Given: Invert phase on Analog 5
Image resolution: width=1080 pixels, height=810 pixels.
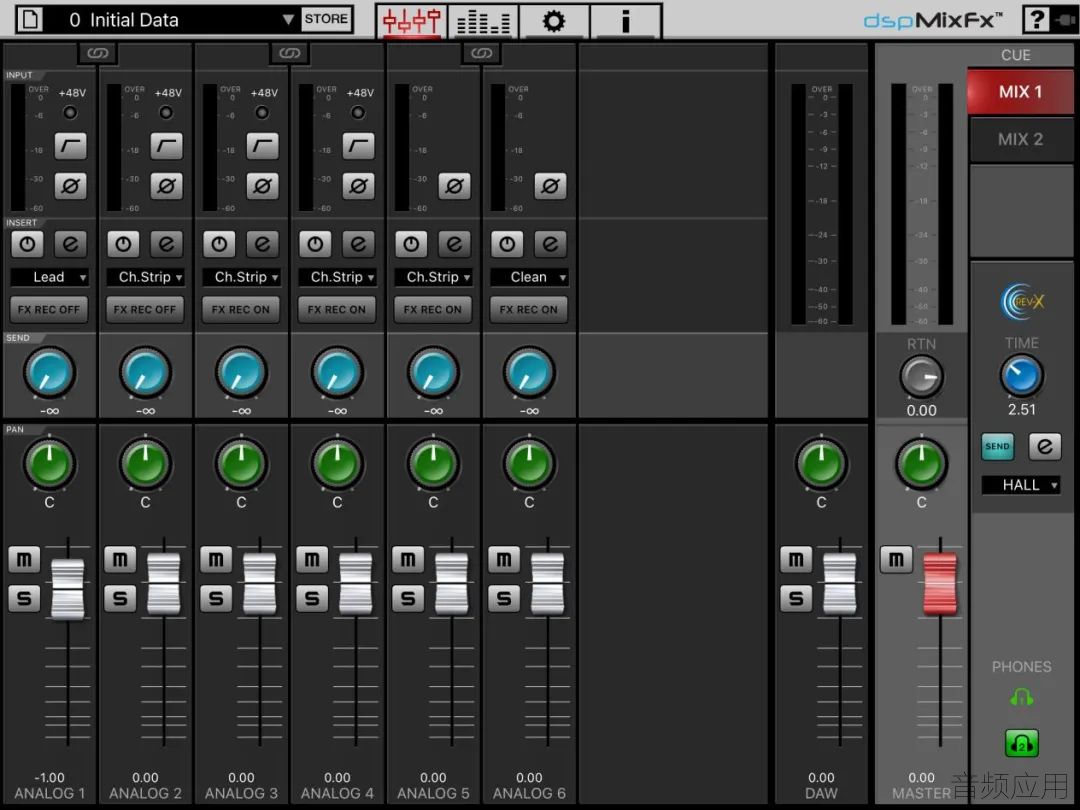Looking at the screenshot, I should (454, 186).
